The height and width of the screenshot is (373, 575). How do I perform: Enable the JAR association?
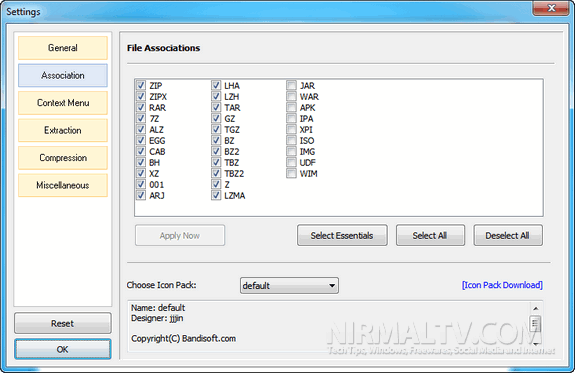click(x=292, y=85)
